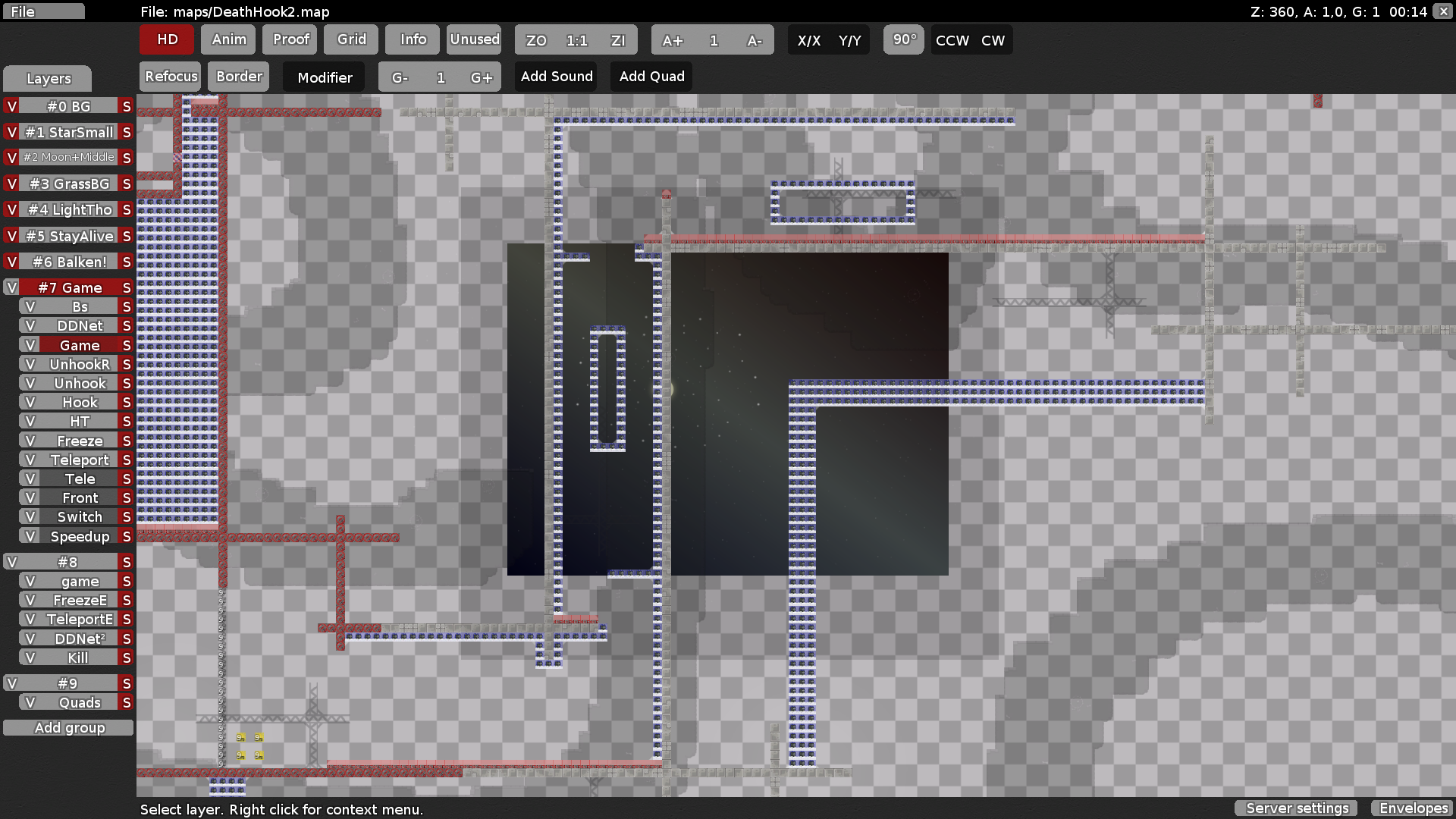The width and height of the screenshot is (1456, 819).
Task: Open the Envelopes editor
Action: pyautogui.click(x=1413, y=808)
